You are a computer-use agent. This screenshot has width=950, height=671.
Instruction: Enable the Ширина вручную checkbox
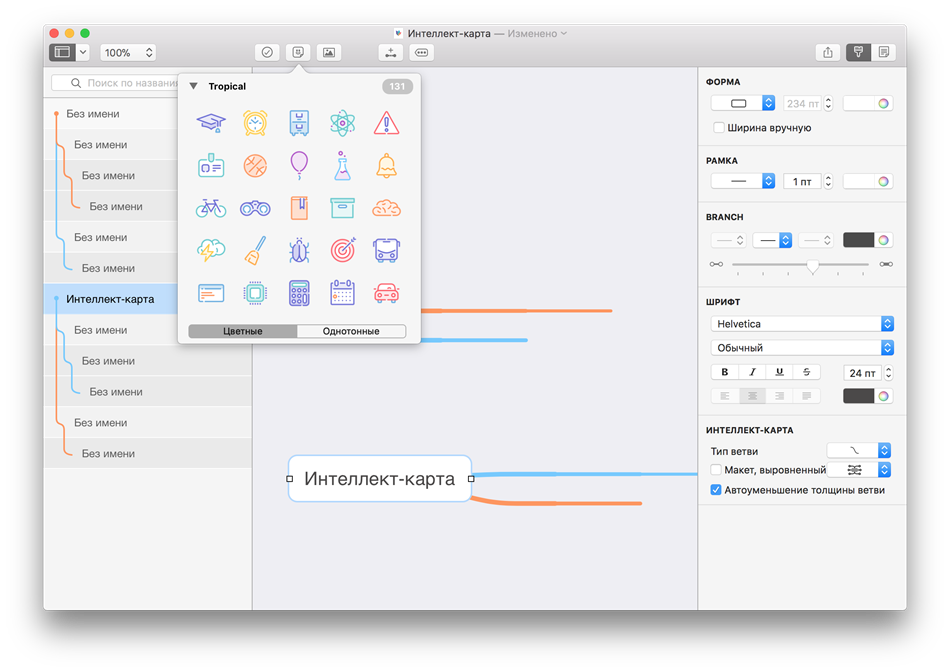pyautogui.click(x=718, y=128)
